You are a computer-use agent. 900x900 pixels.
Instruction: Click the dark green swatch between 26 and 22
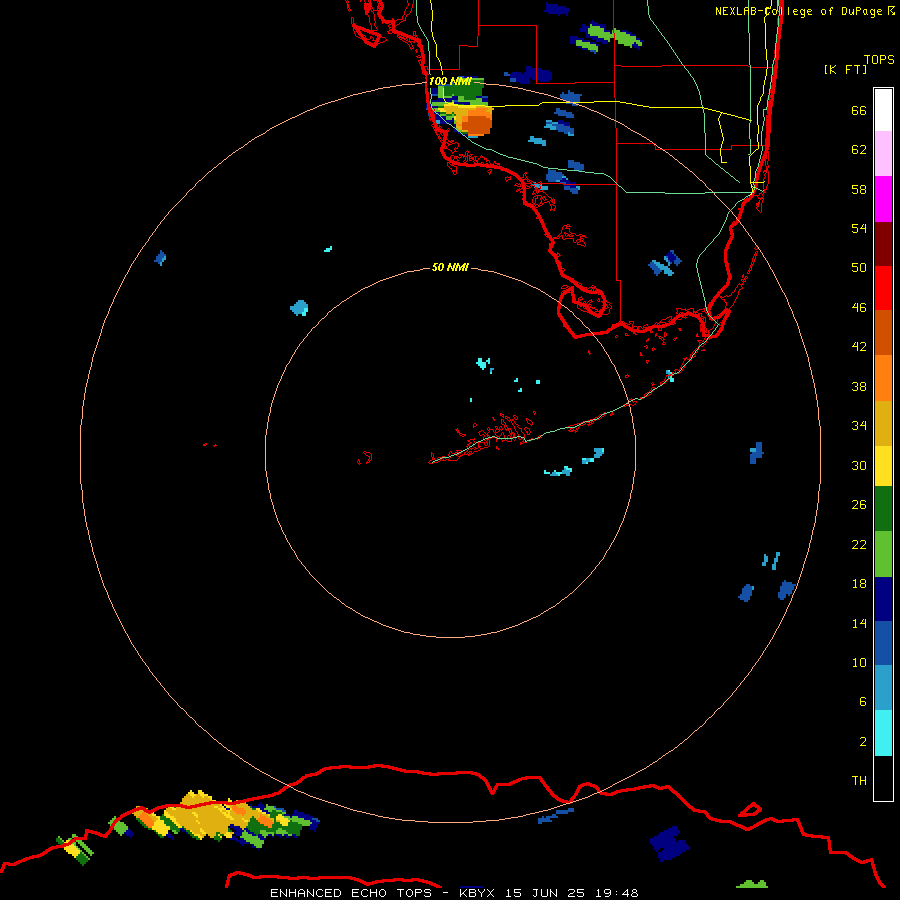pos(883,509)
